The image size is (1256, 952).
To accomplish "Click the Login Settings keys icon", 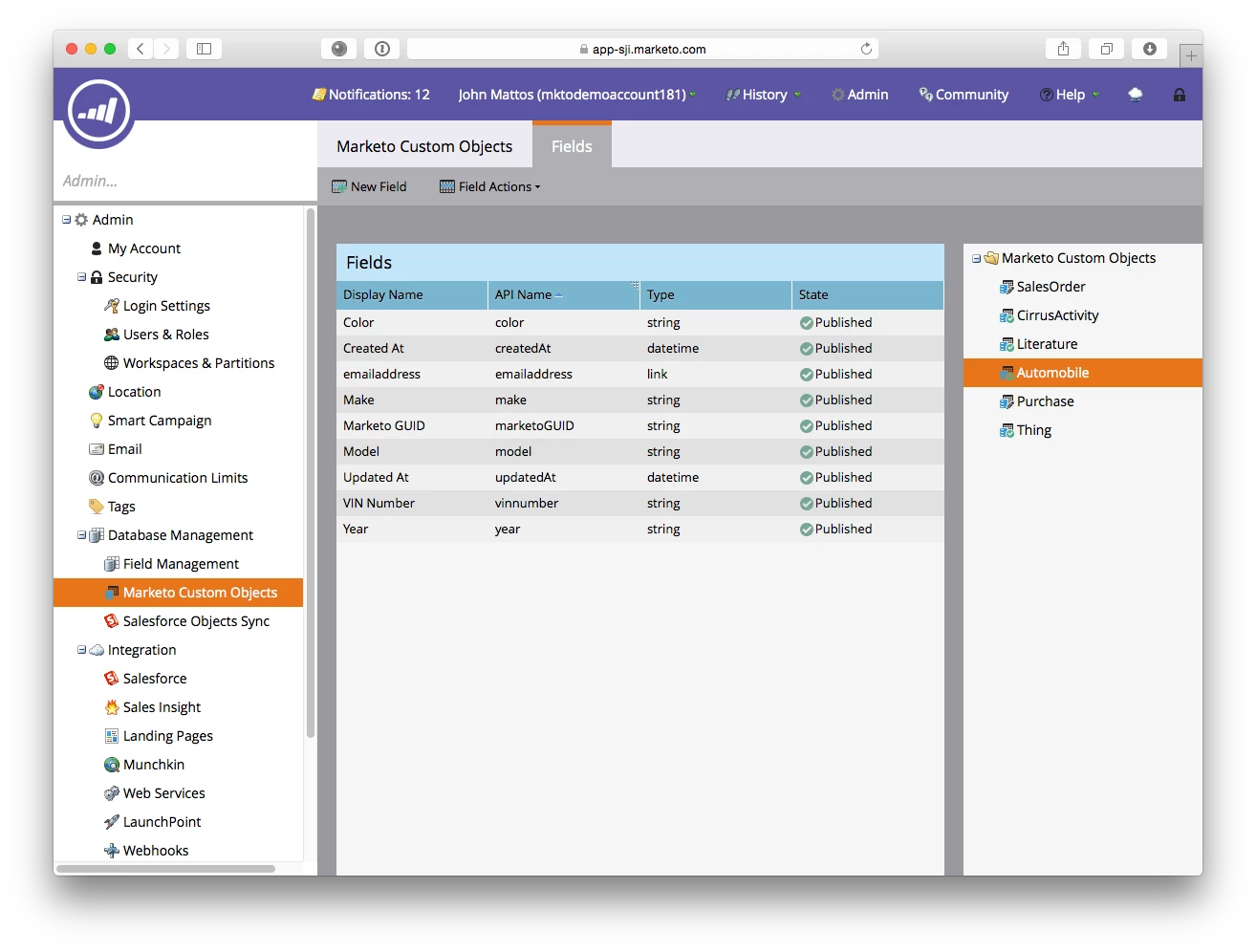I will [112, 306].
